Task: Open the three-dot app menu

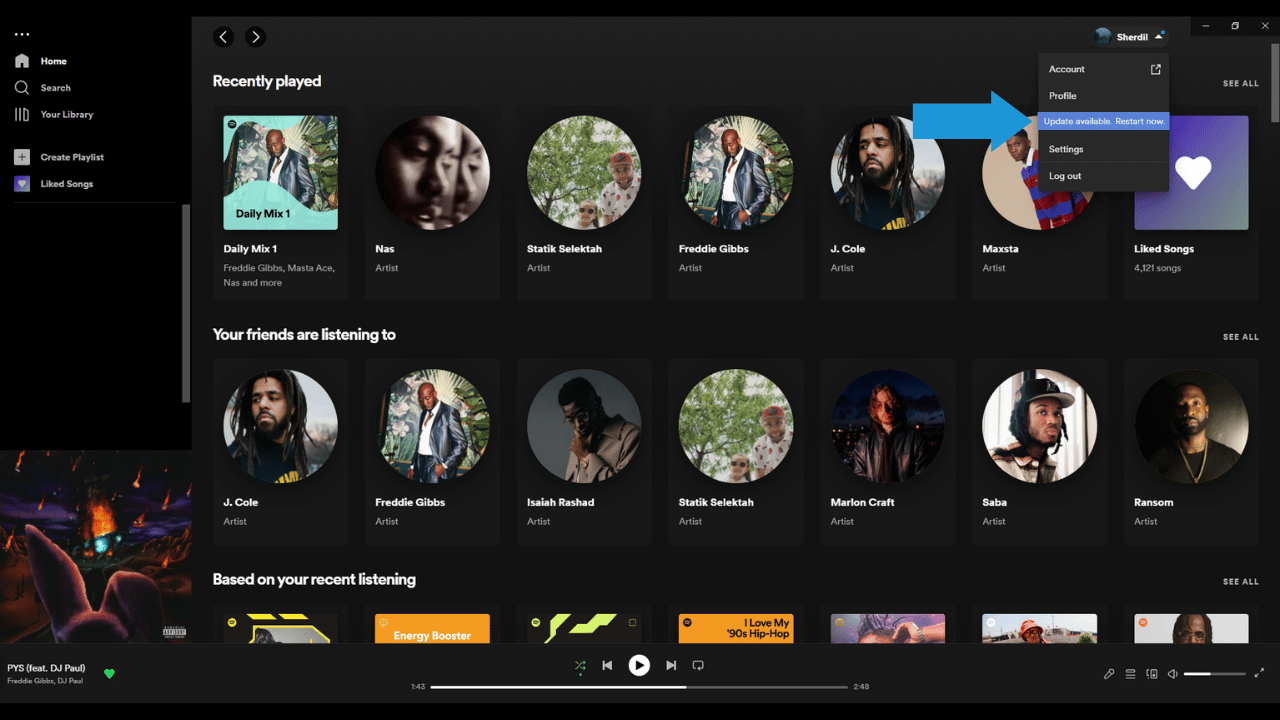Action: click(22, 35)
